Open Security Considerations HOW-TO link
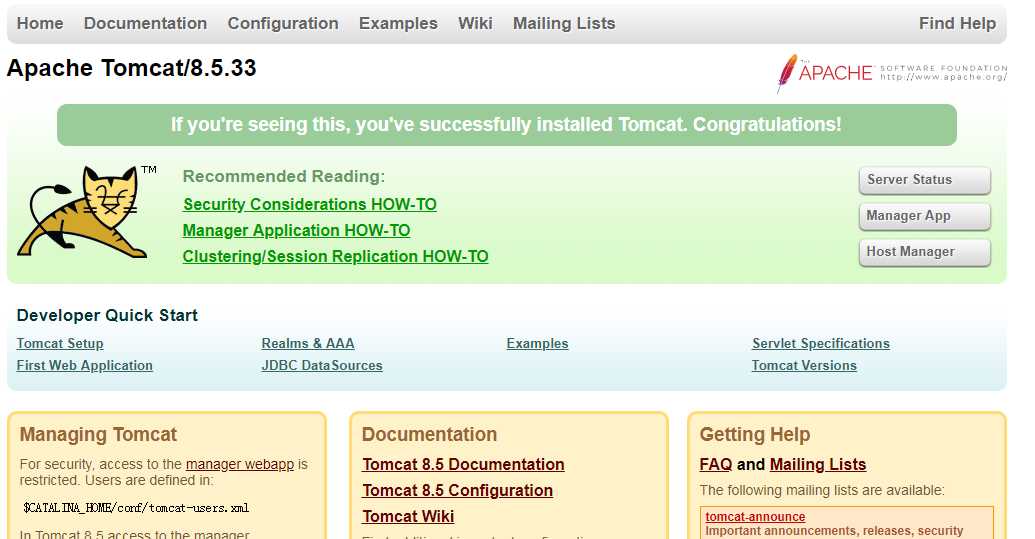 pos(310,204)
